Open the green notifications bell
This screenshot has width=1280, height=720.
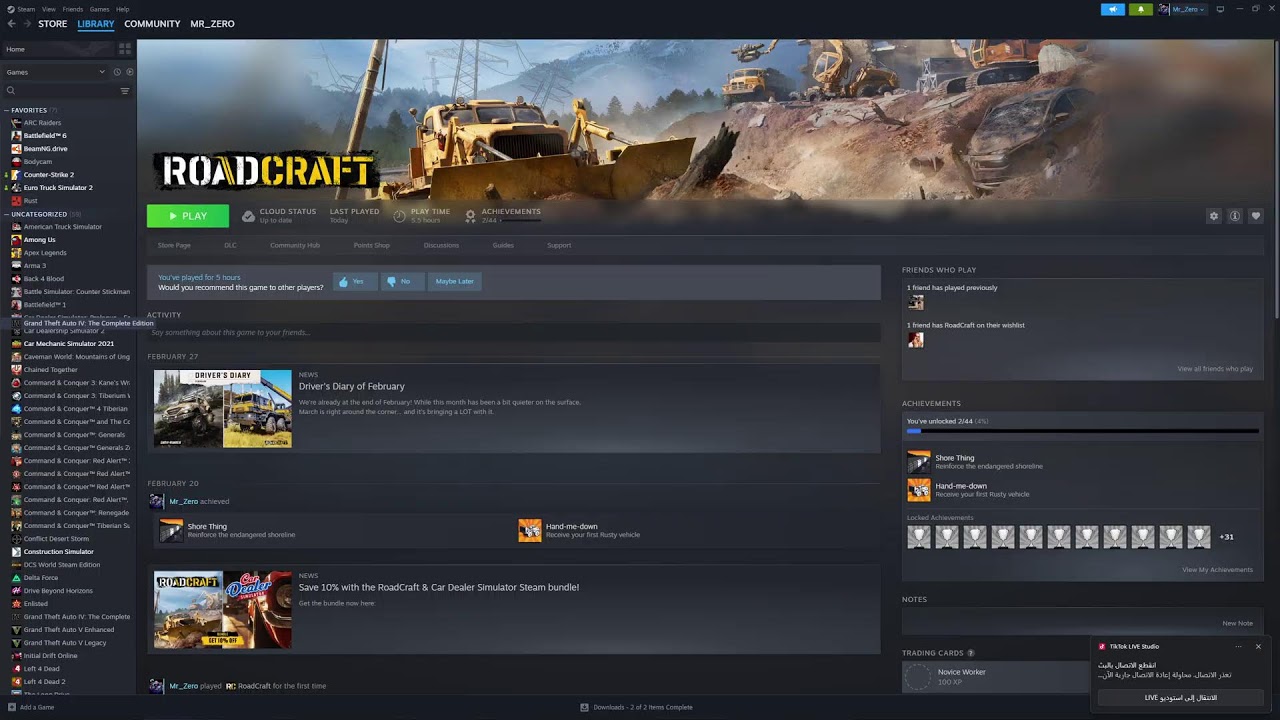click(1141, 9)
